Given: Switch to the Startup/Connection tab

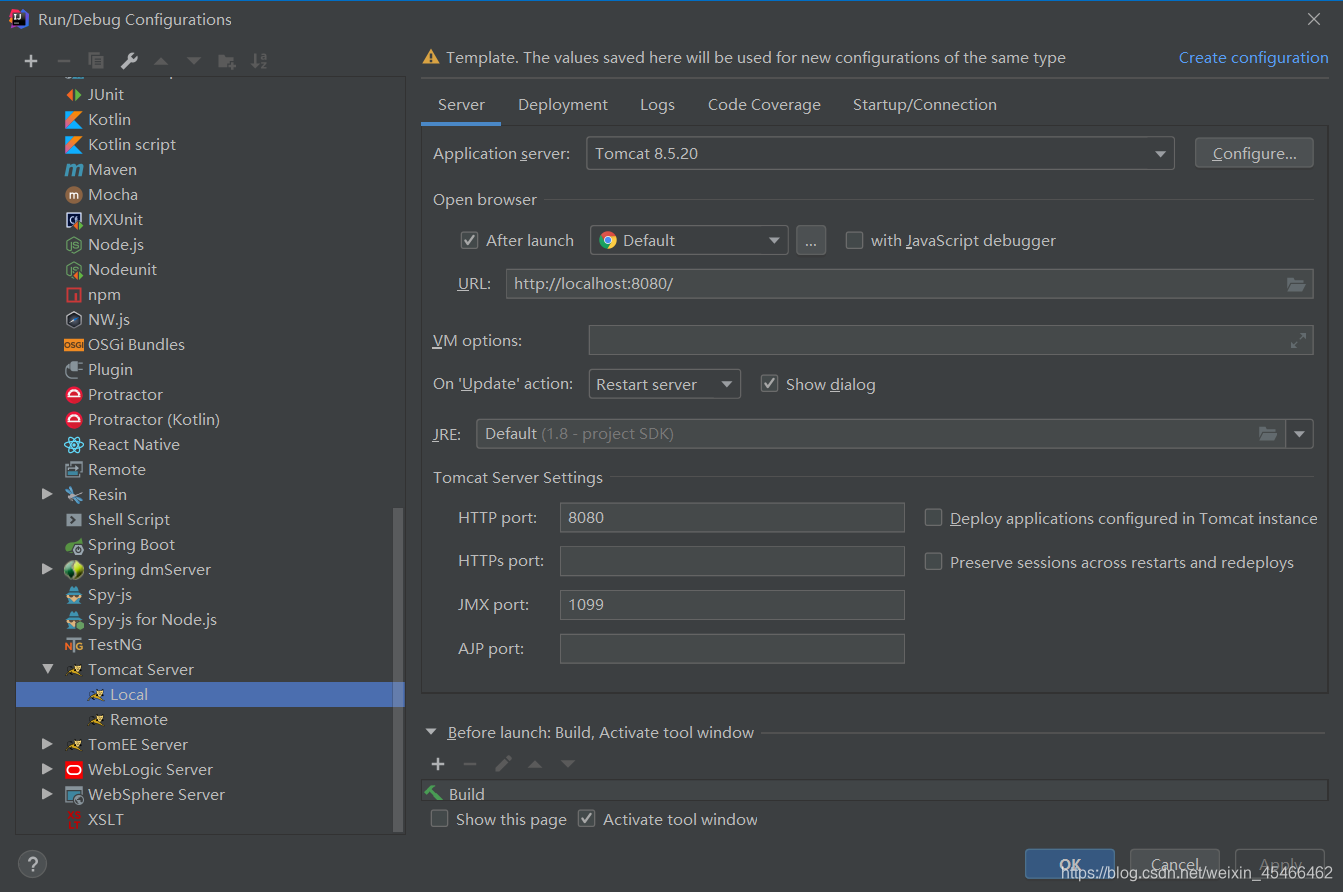Looking at the screenshot, I should click(x=924, y=105).
